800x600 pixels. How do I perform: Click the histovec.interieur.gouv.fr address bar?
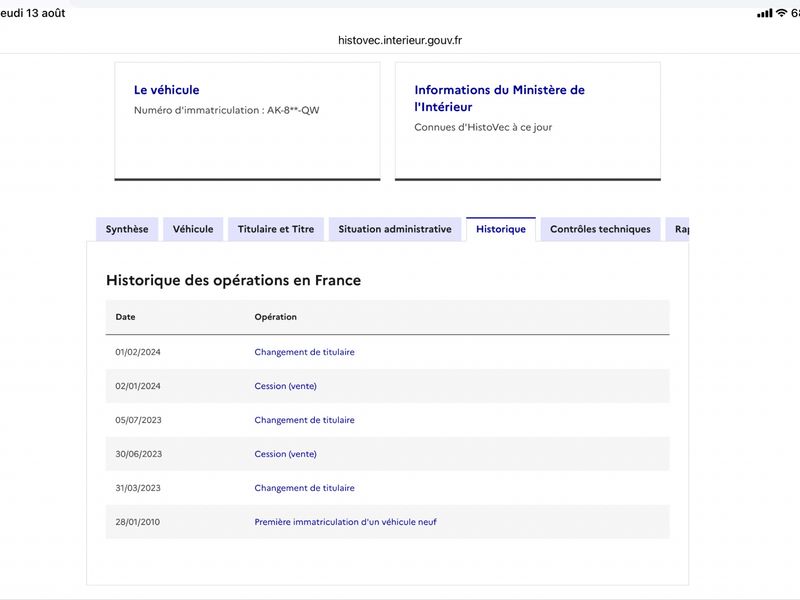[400, 40]
